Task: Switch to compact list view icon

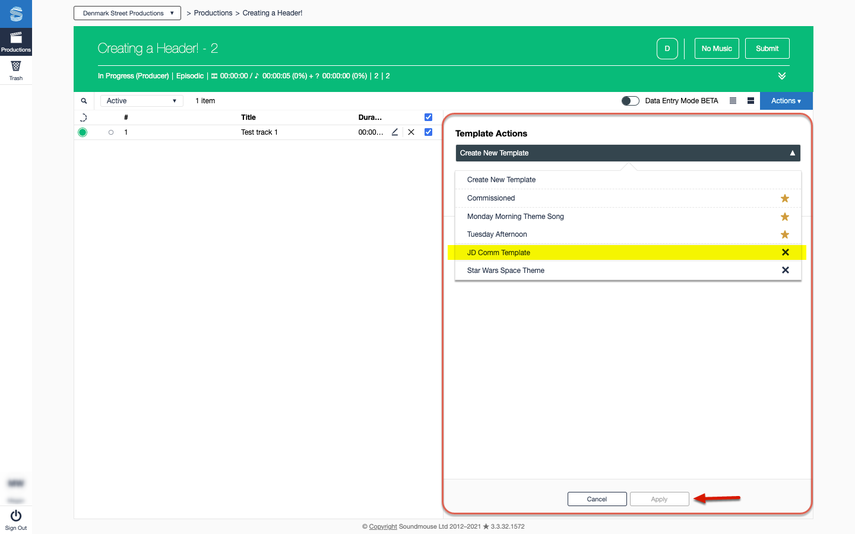Action: 733,101
